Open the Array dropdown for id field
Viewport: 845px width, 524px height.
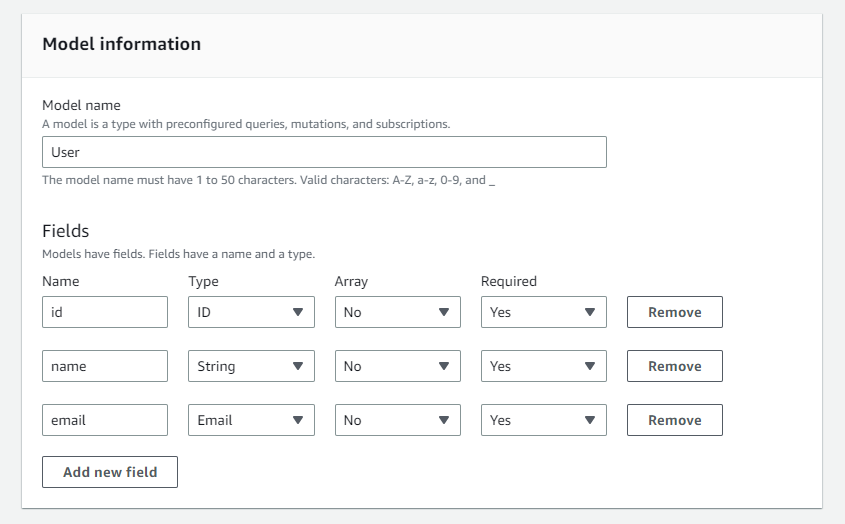pos(398,312)
